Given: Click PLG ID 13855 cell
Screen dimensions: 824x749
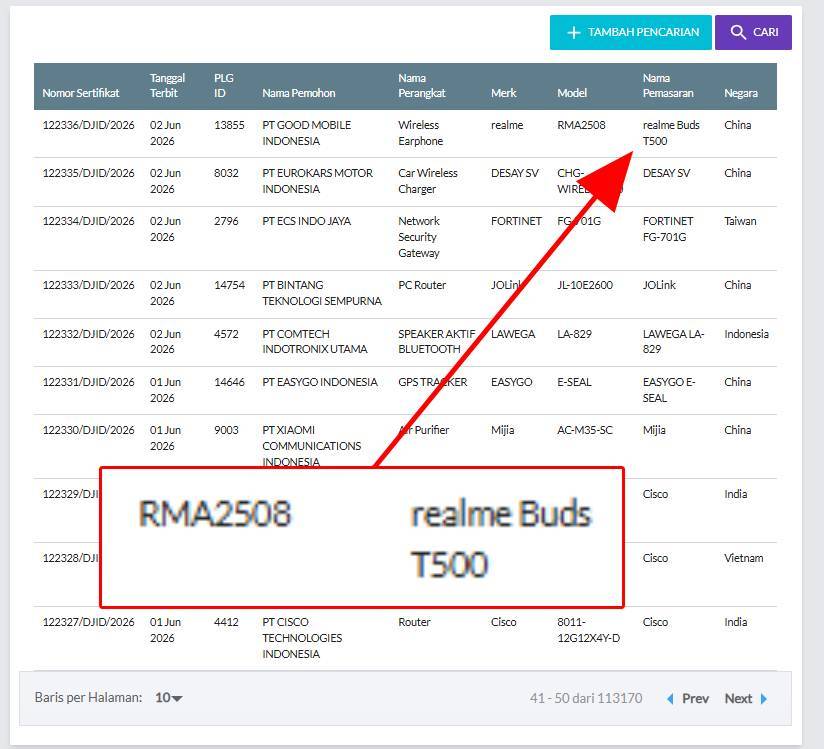Looking at the screenshot, I should tap(229, 125).
